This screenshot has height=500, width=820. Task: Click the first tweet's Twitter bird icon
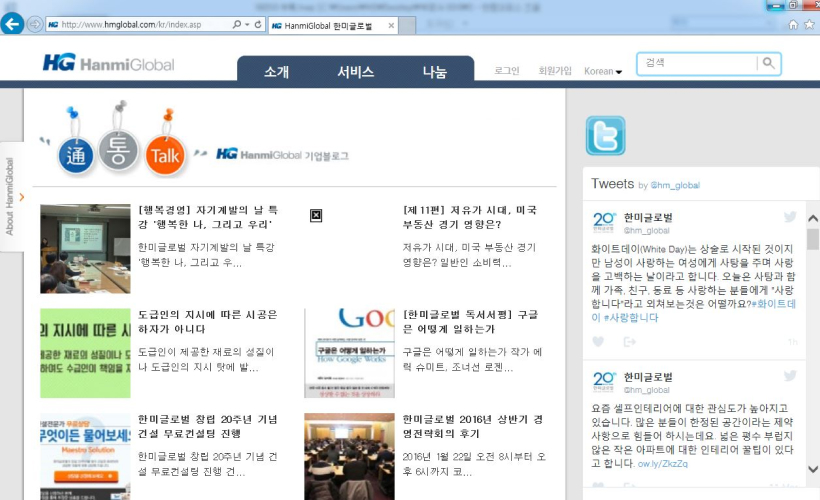[790, 217]
